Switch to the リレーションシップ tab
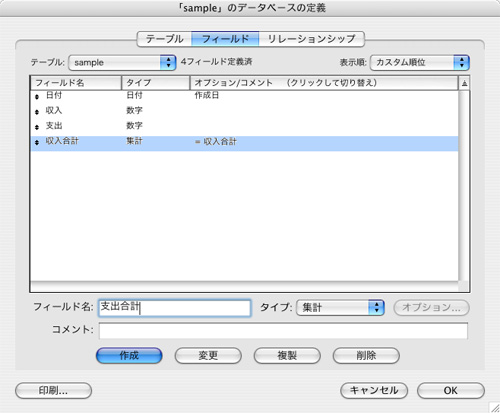This screenshot has height=413, width=500. 311,39
